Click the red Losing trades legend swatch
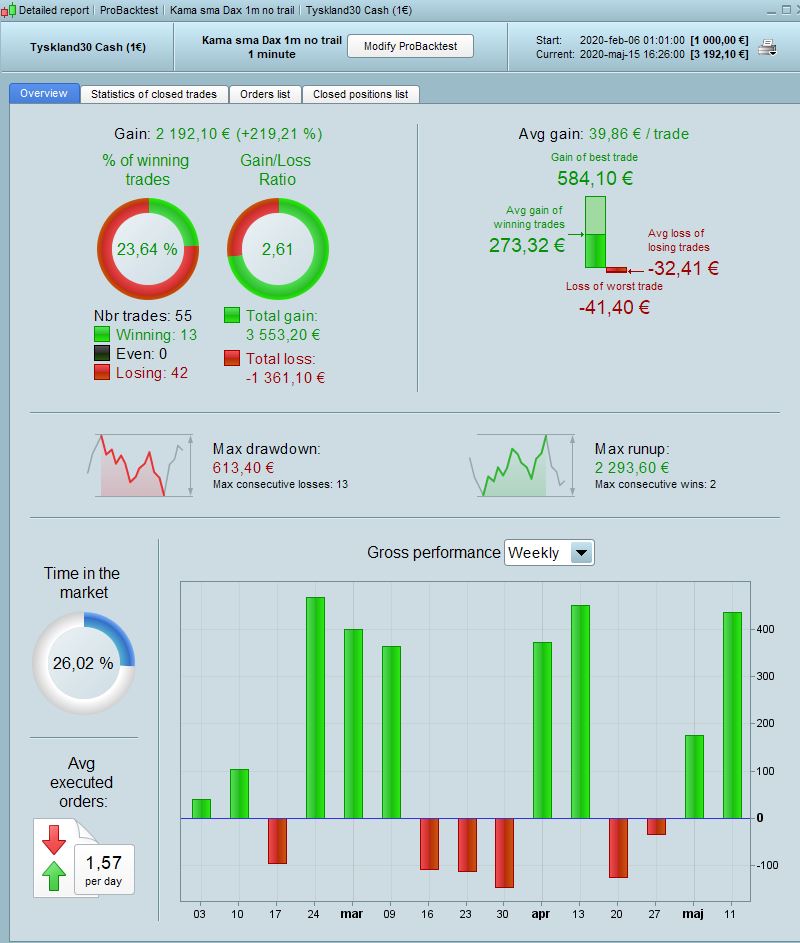 (102, 372)
